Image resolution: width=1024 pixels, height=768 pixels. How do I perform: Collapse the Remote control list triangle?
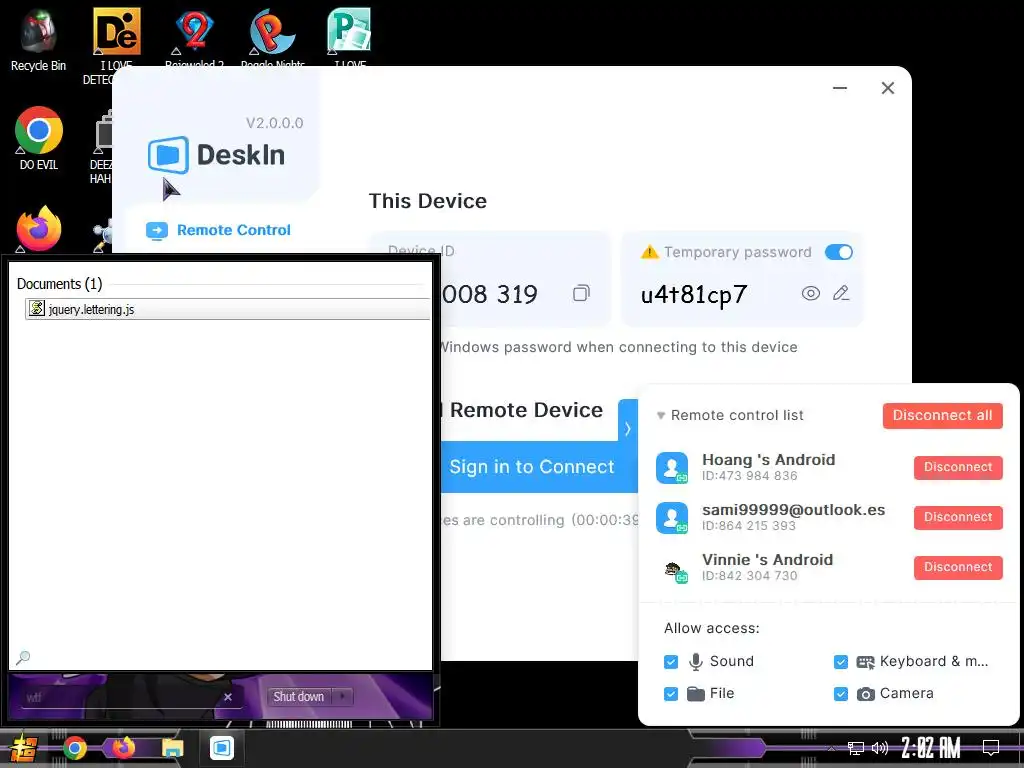point(661,415)
